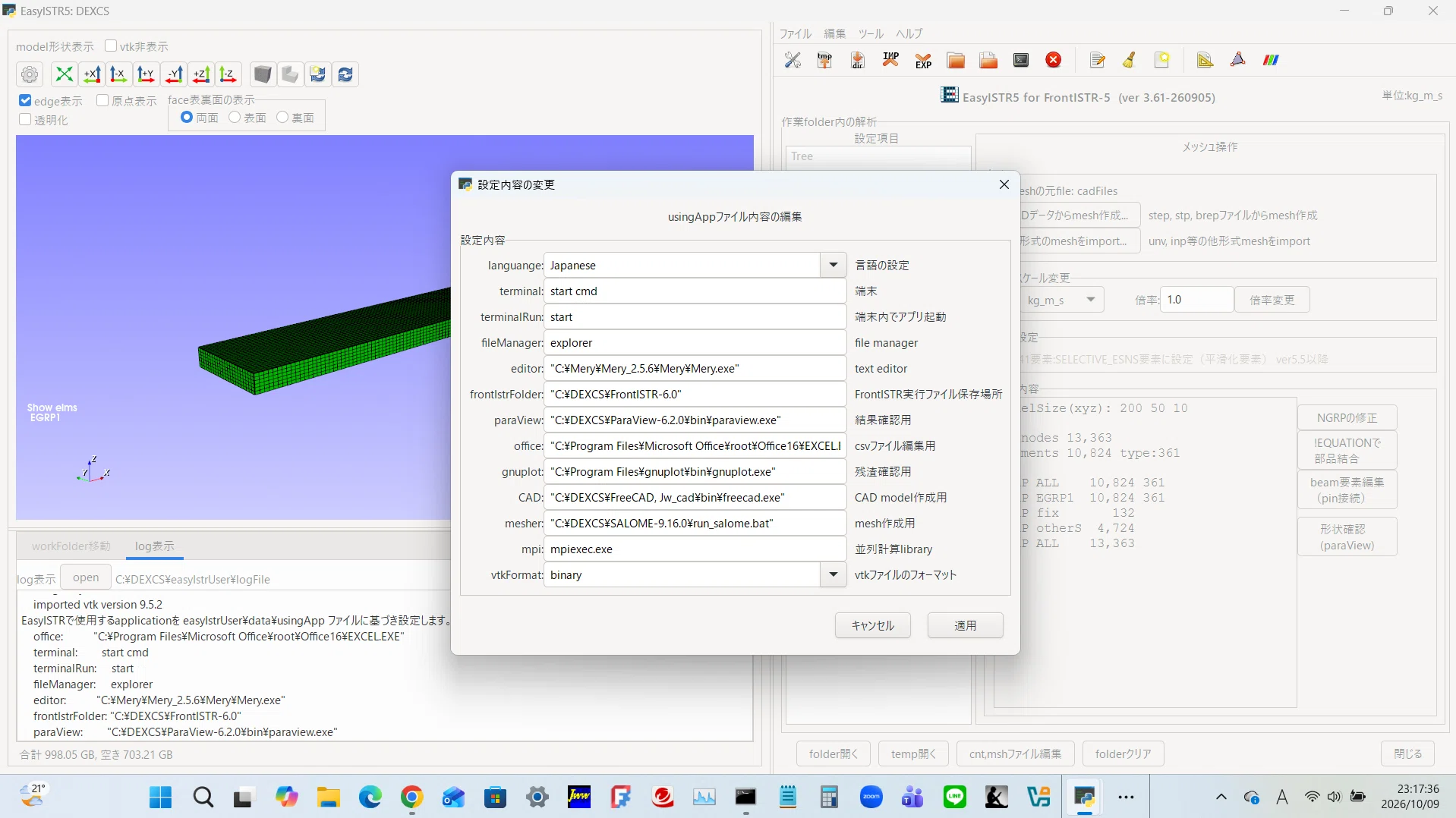
Task: Open the vtkFormat dropdown arrow
Action: click(x=833, y=575)
